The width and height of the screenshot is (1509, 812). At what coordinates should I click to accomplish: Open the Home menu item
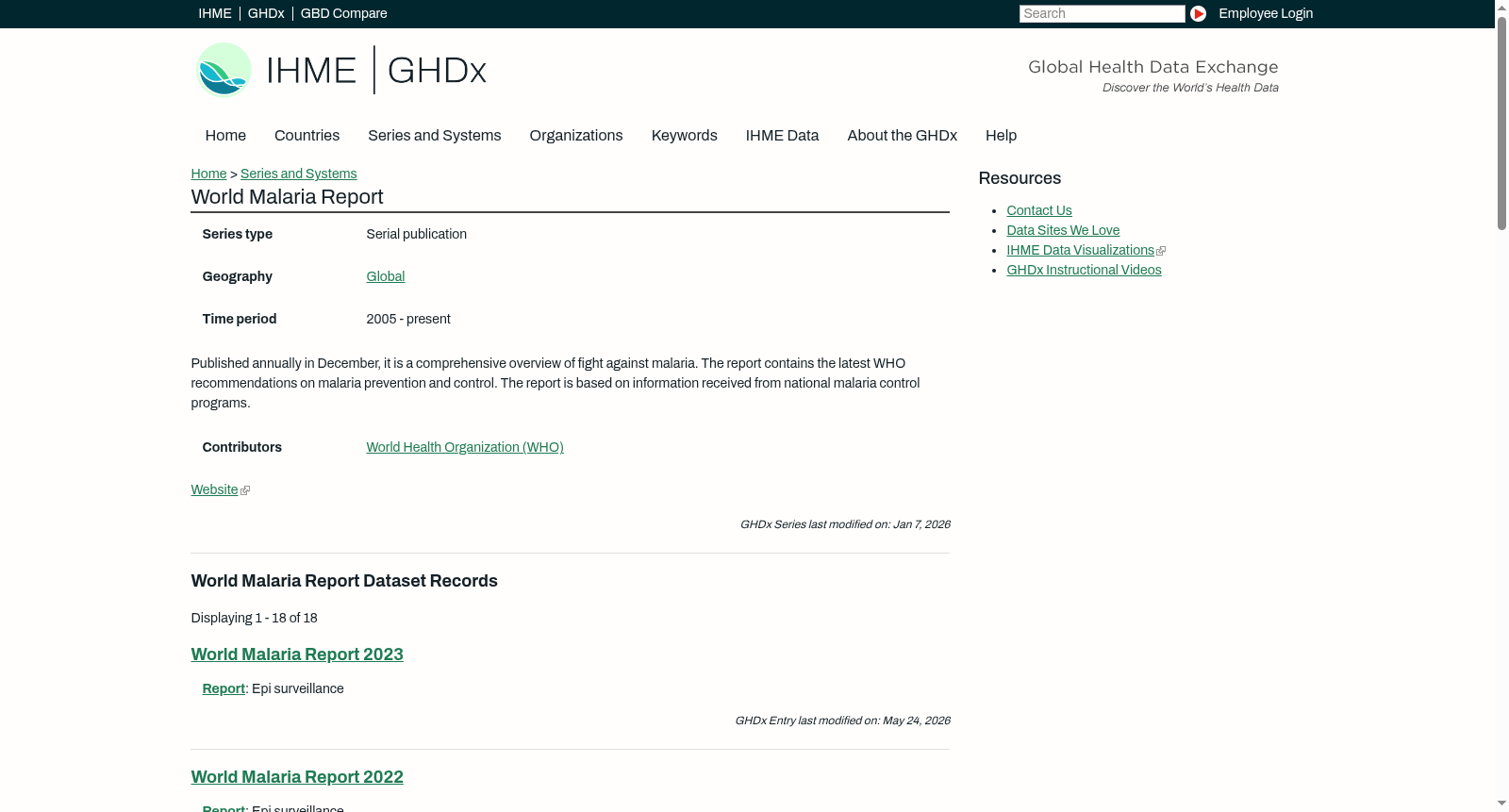pyautogui.click(x=225, y=136)
